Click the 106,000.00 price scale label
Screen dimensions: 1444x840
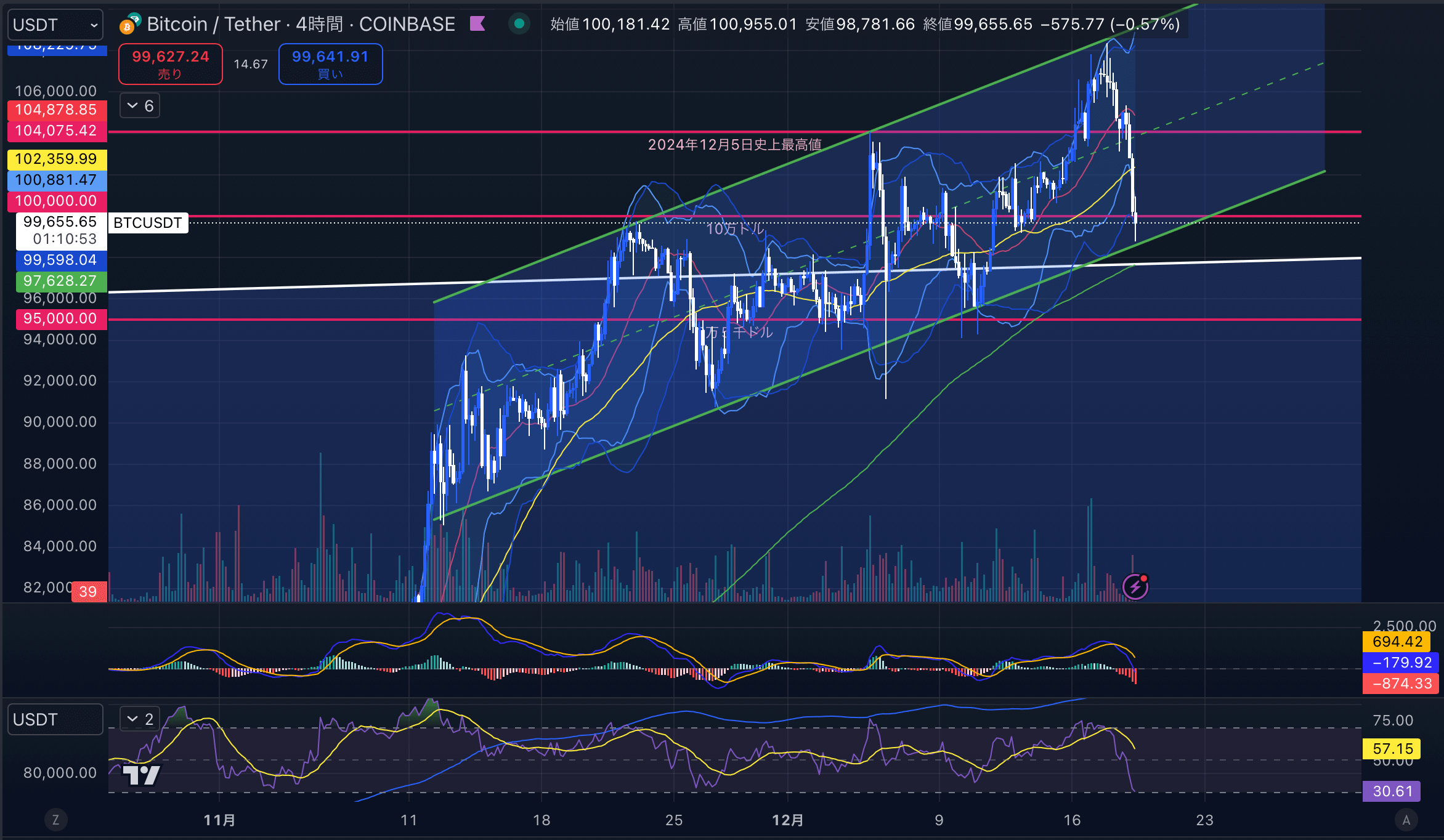[x=56, y=91]
